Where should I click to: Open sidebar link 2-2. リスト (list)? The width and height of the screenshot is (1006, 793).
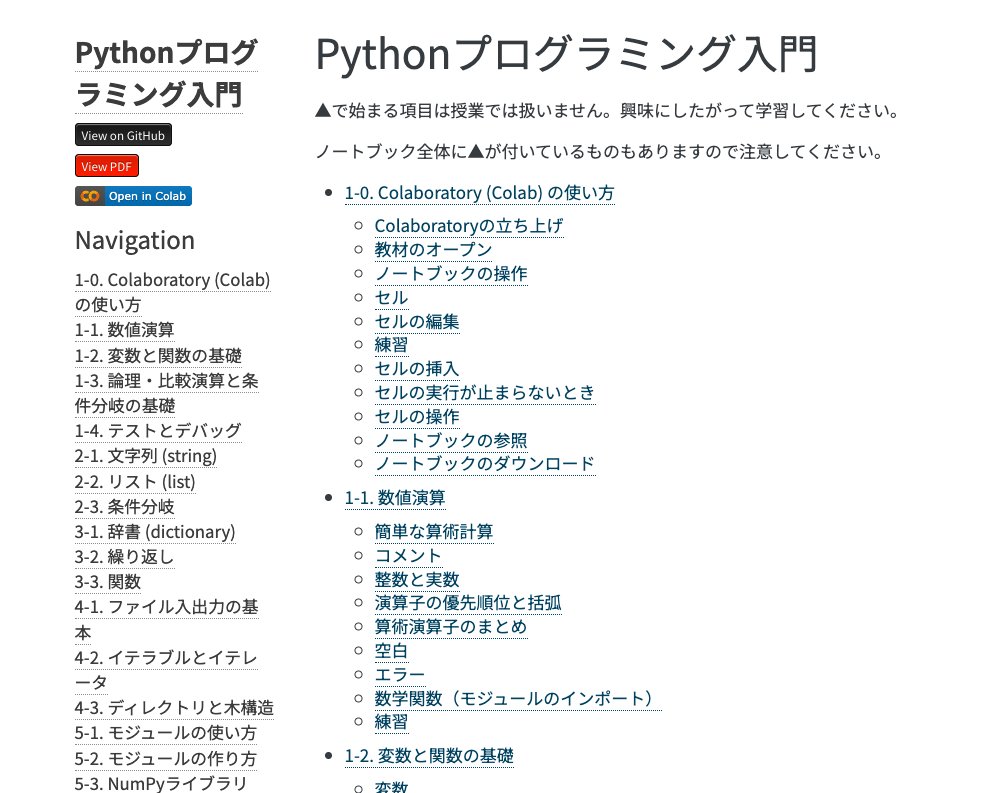coord(135,482)
